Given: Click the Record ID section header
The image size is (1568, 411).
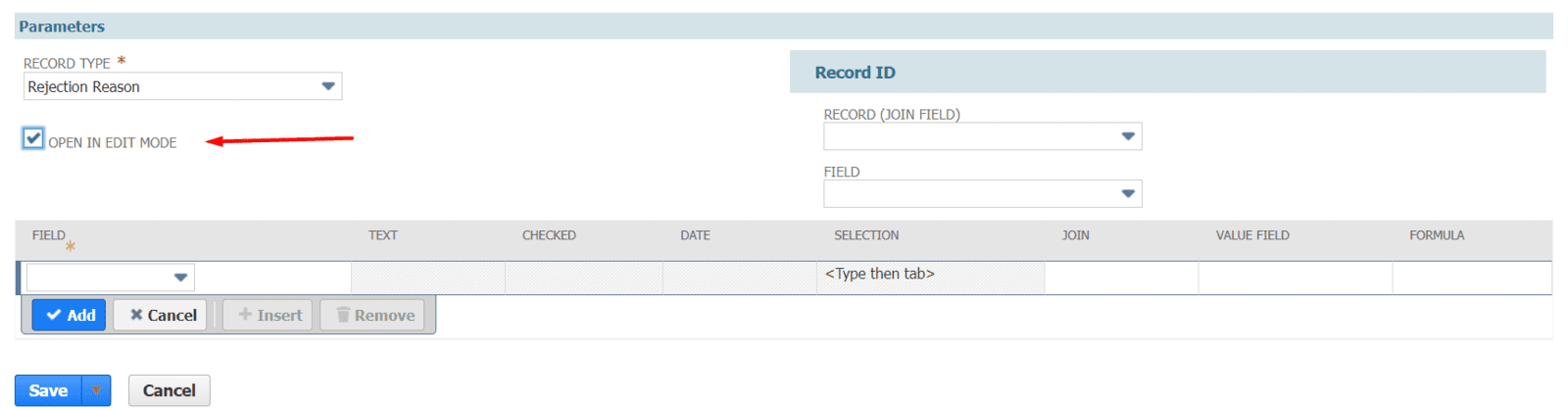Looking at the screenshot, I should [855, 73].
